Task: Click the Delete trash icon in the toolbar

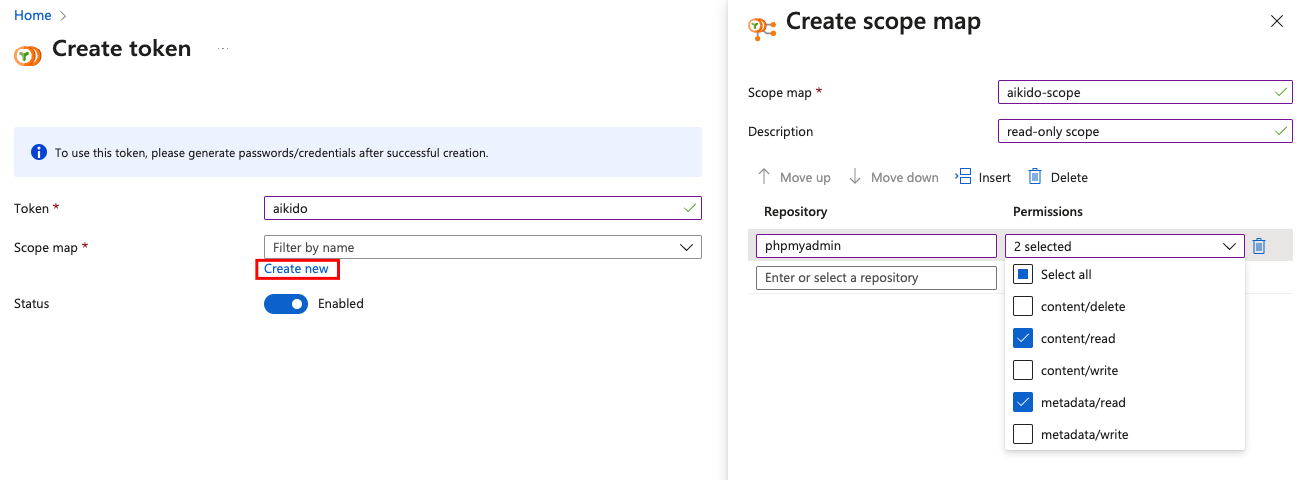Action: (x=1035, y=177)
